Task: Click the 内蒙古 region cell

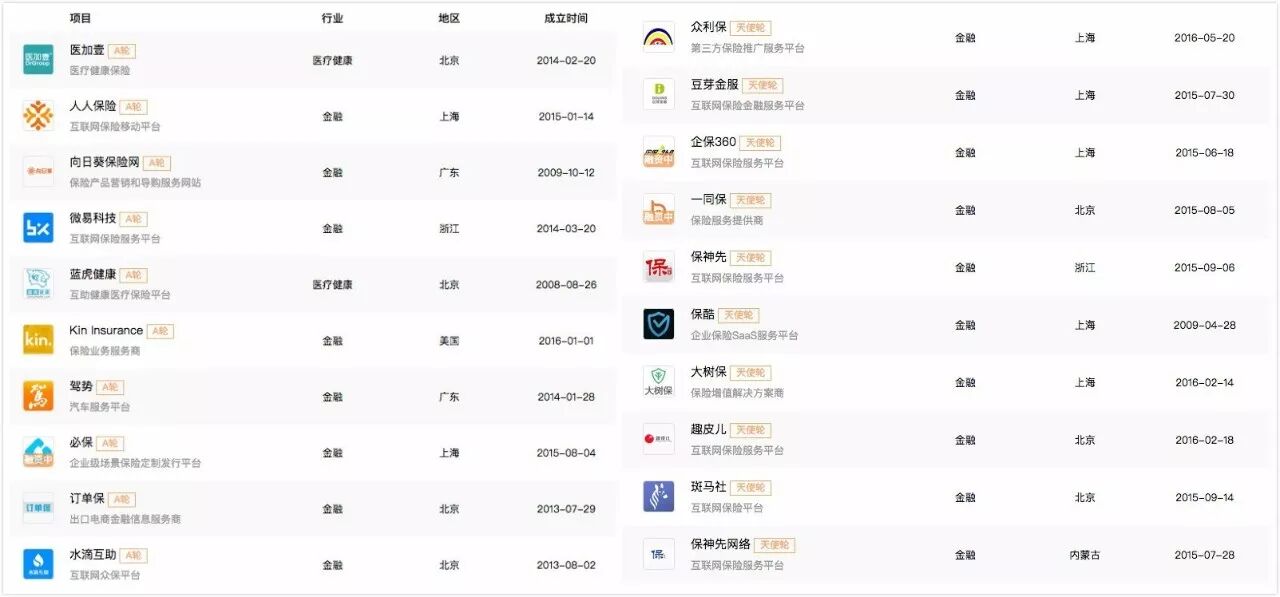Action: pos(1085,555)
